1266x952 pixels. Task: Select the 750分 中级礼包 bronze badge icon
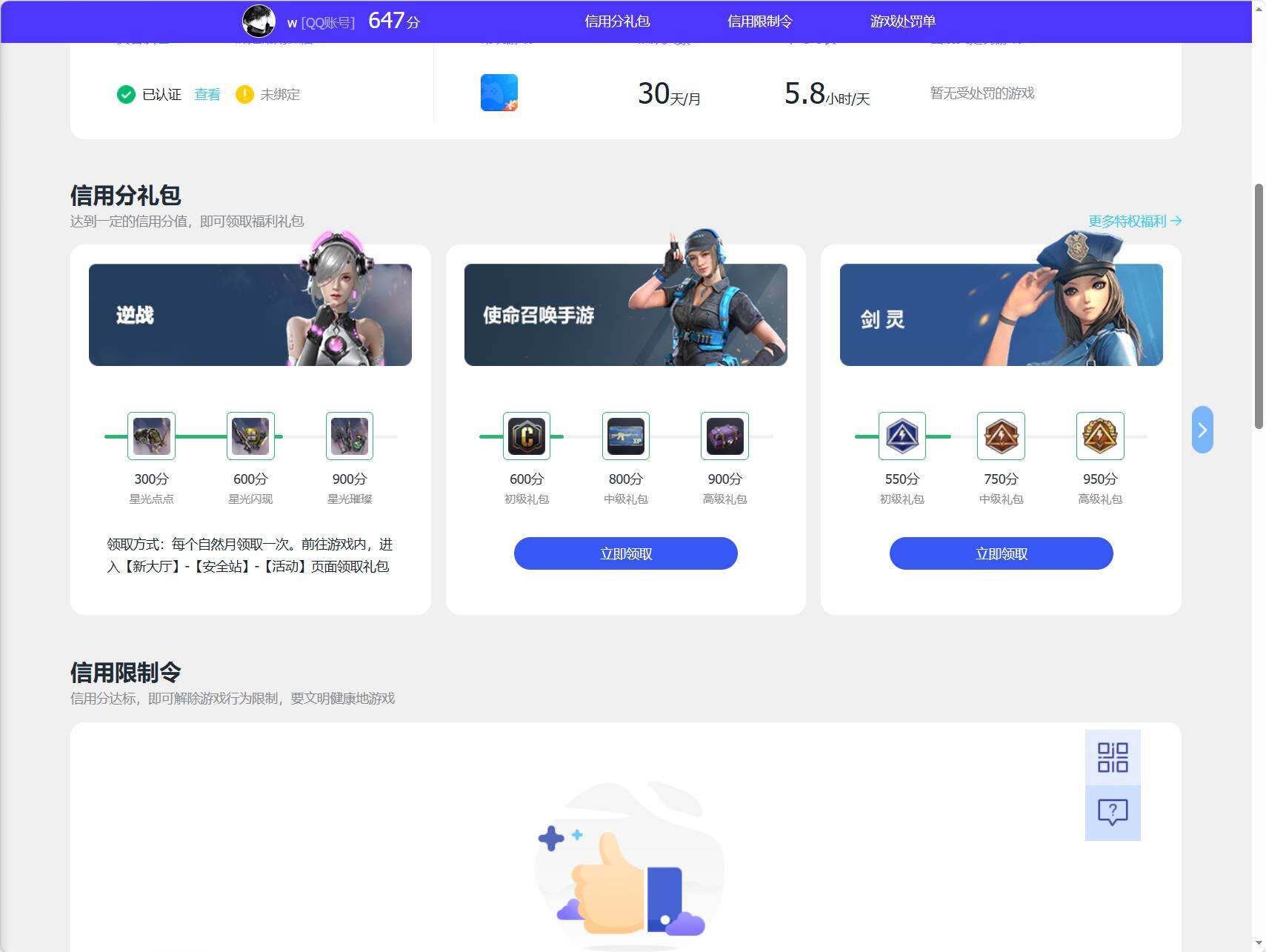[x=1001, y=436]
